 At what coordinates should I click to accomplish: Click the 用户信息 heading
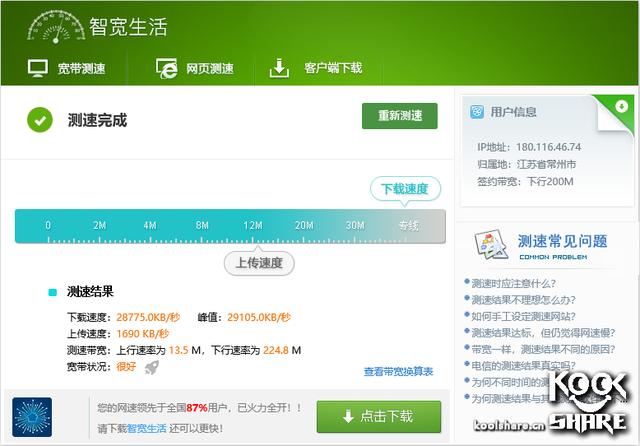[513, 112]
